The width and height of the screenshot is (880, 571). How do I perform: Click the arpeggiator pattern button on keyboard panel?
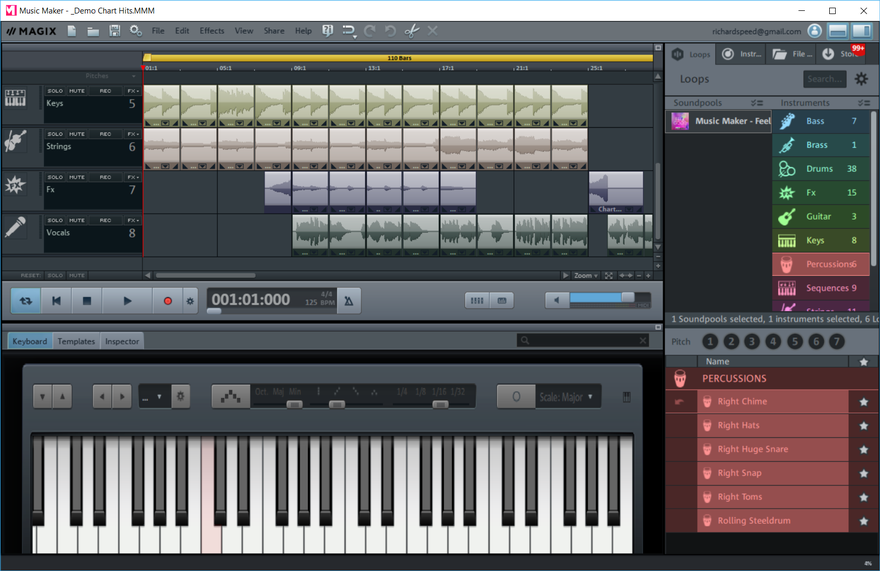click(x=231, y=396)
